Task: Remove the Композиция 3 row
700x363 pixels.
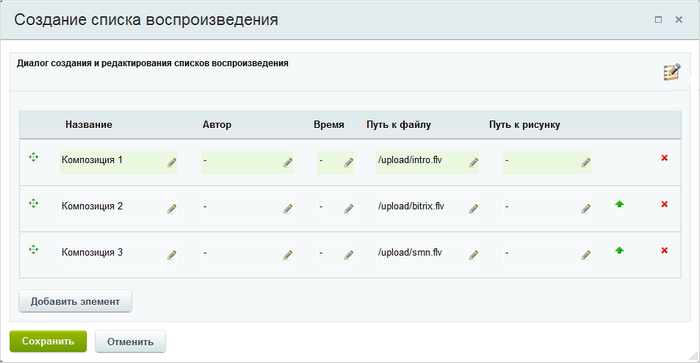Action: tap(664, 251)
